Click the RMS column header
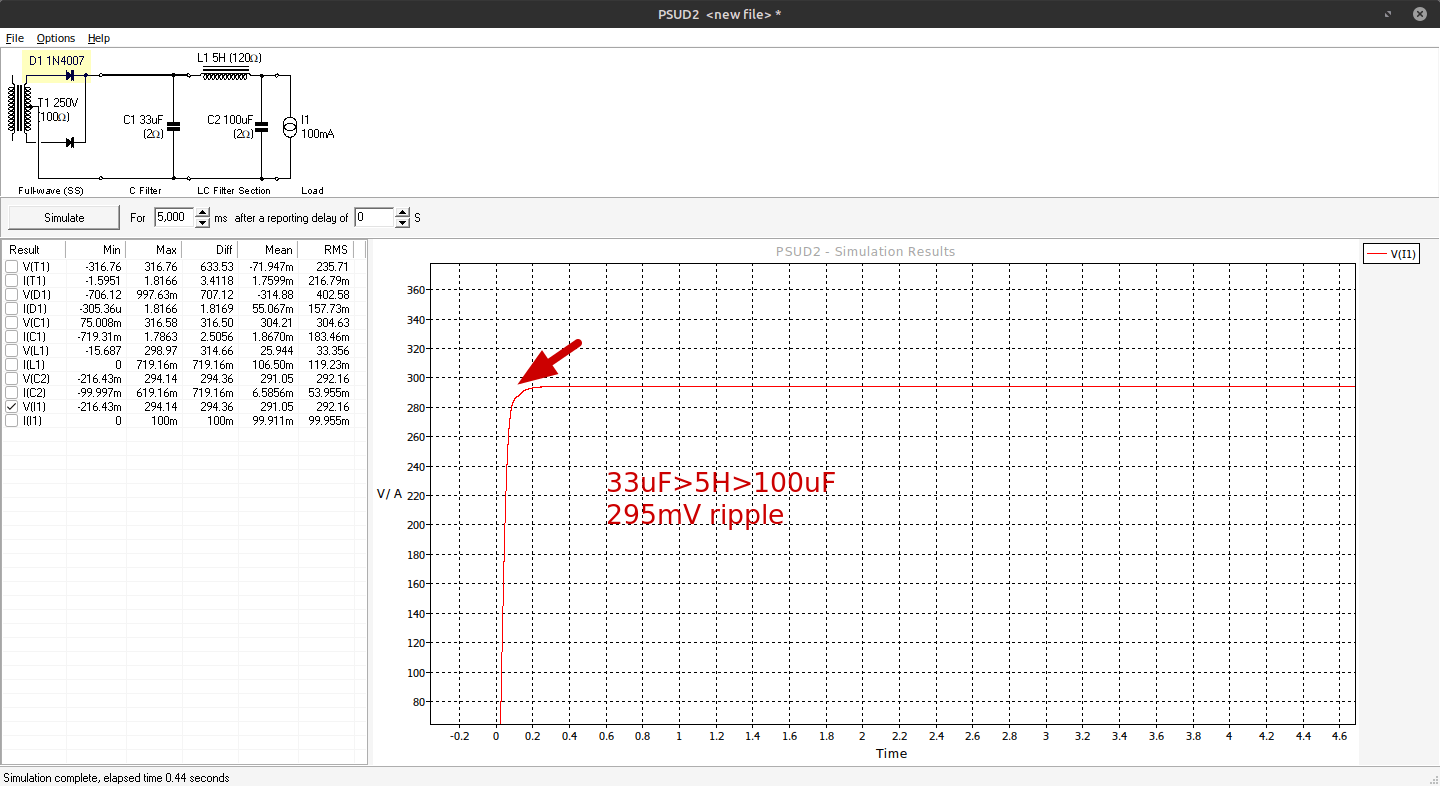Screen dimensions: 1440x786 point(326,250)
